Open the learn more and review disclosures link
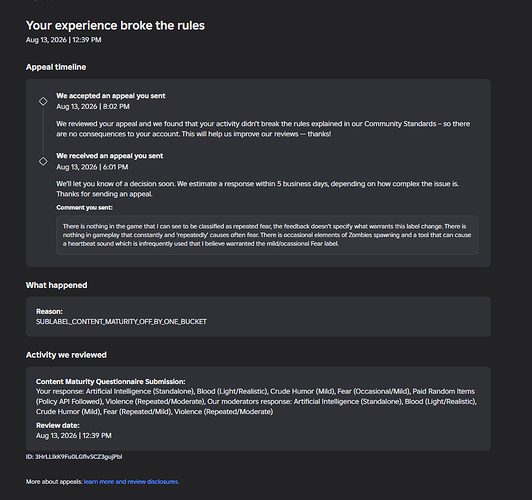532x500 pixels. click(x=131, y=482)
